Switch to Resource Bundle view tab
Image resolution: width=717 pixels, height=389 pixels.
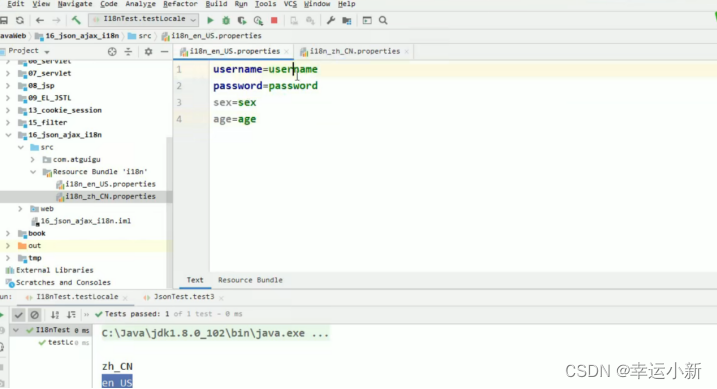[250, 280]
